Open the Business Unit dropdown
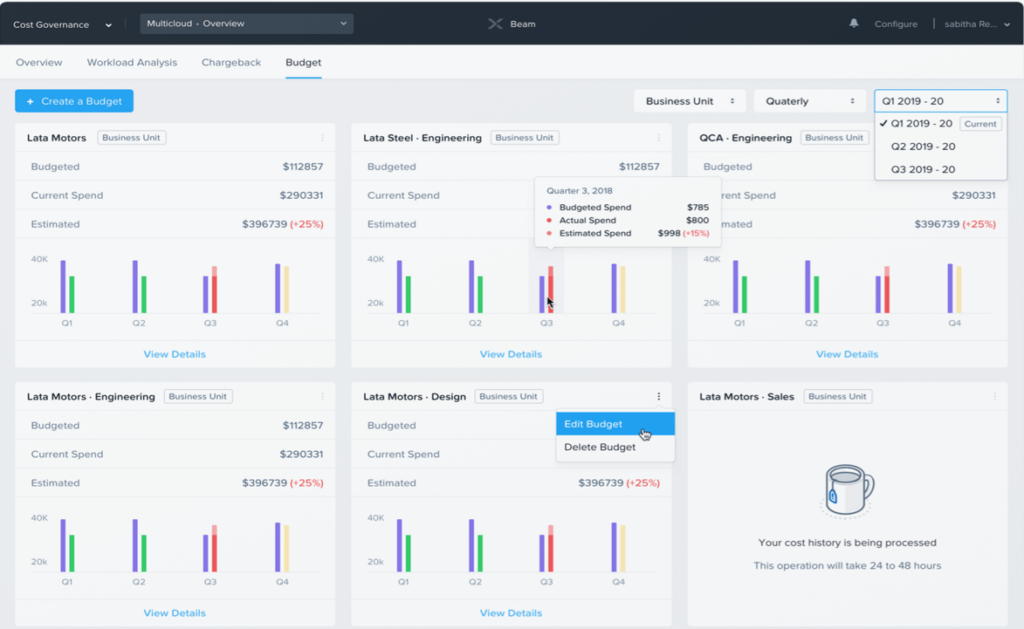Viewport: 1024px width, 629px height. point(690,100)
